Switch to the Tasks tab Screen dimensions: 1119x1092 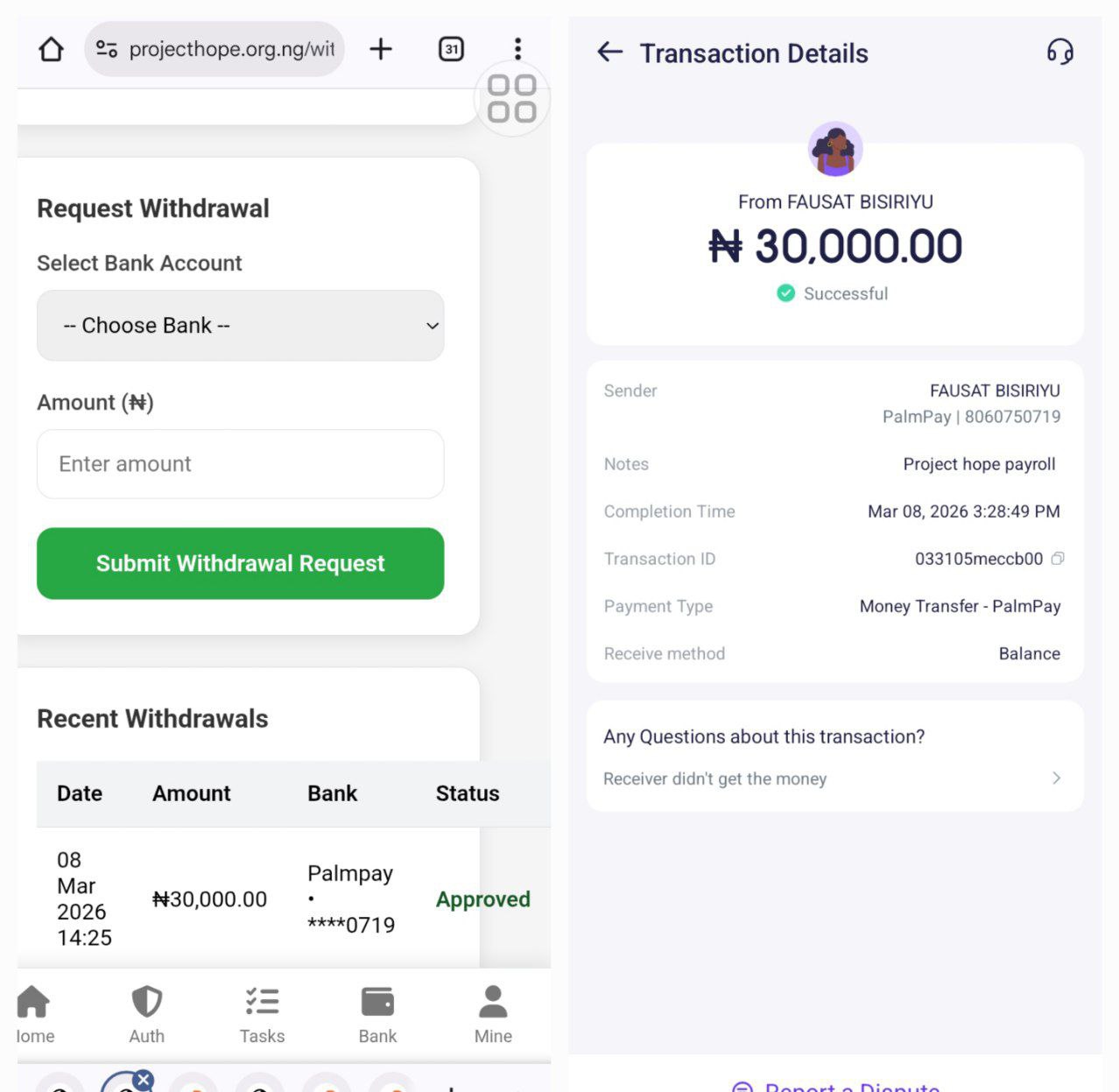[262, 1014]
